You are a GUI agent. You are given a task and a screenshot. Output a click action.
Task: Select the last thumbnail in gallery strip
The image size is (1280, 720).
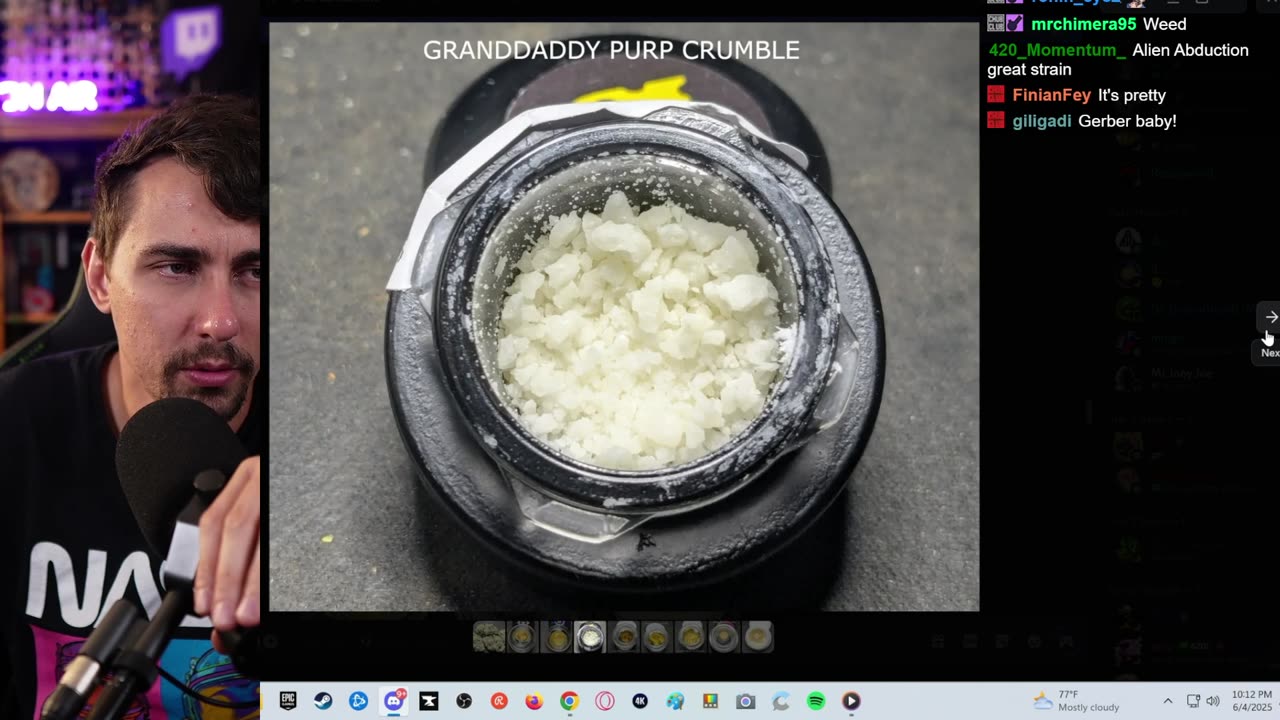(758, 636)
